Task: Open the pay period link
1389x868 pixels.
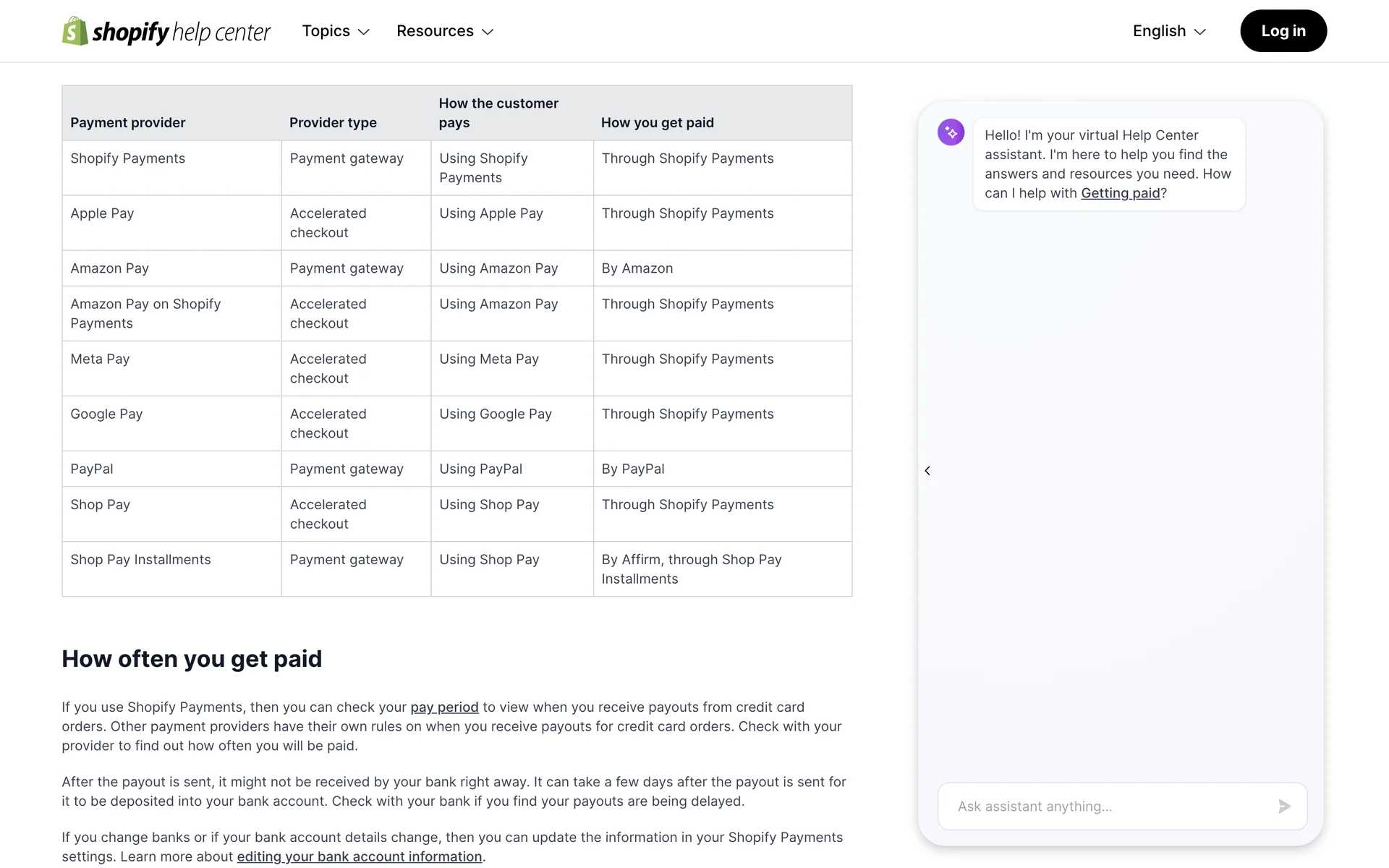Action: point(444,707)
